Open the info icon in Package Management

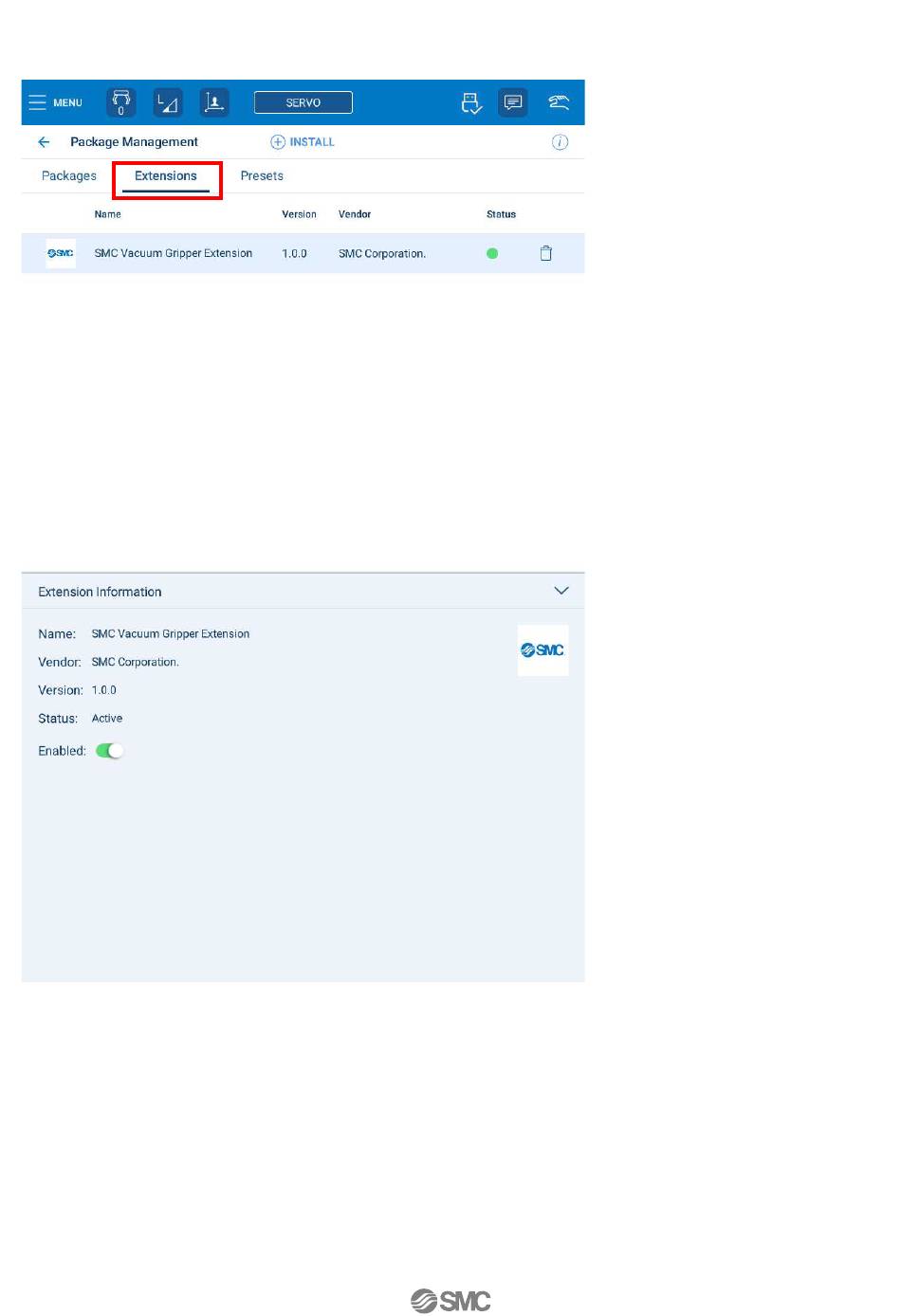tap(561, 142)
